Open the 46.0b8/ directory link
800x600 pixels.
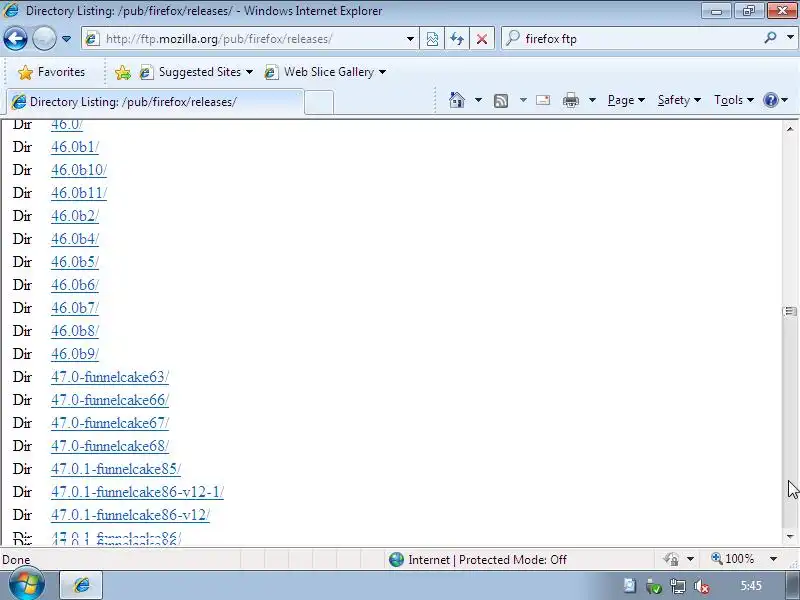tap(75, 331)
